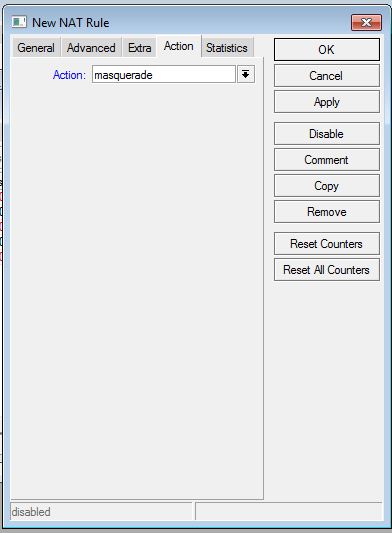Copy the NAT rule
The width and height of the screenshot is (392, 533).
tap(327, 186)
